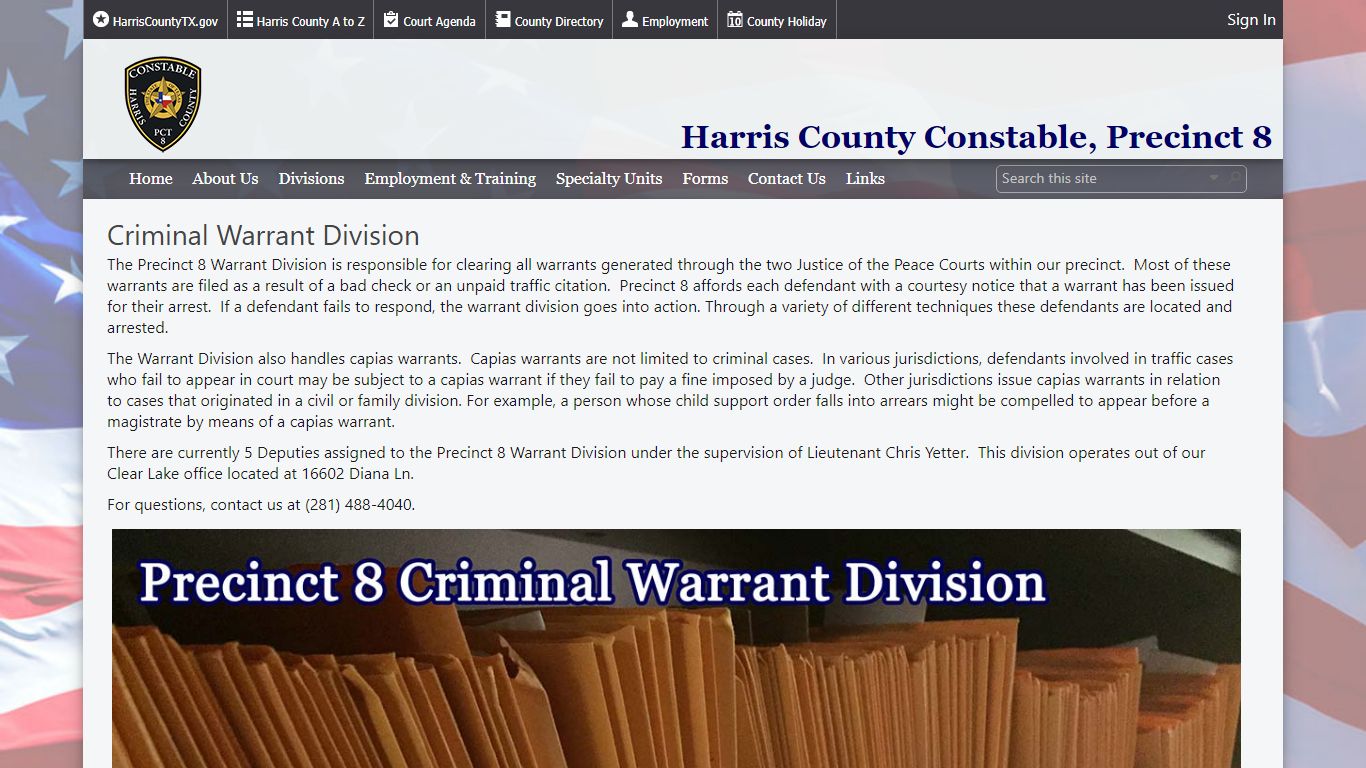Click the Court Agenda clipboard icon
The height and width of the screenshot is (768, 1366).
pyautogui.click(x=391, y=19)
